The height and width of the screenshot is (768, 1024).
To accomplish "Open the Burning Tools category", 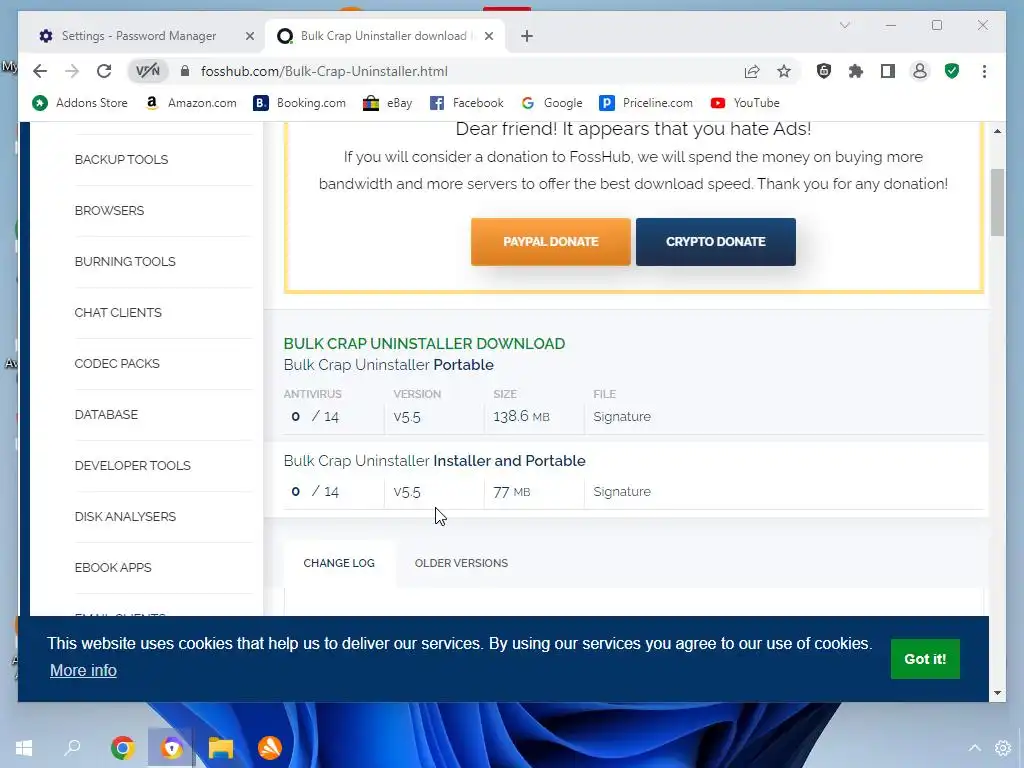I will [125, 261].
